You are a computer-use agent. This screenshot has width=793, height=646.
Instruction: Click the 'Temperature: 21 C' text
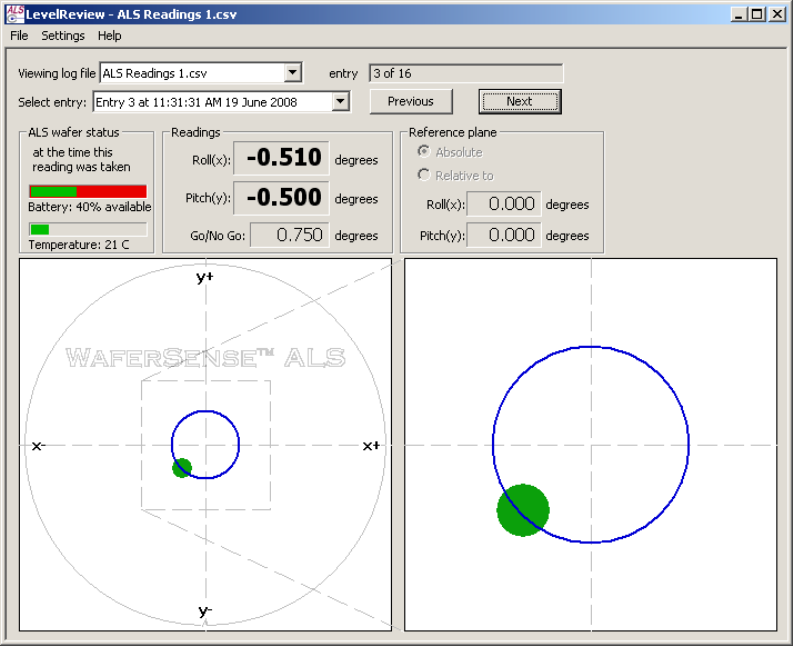tap(79, 245)
